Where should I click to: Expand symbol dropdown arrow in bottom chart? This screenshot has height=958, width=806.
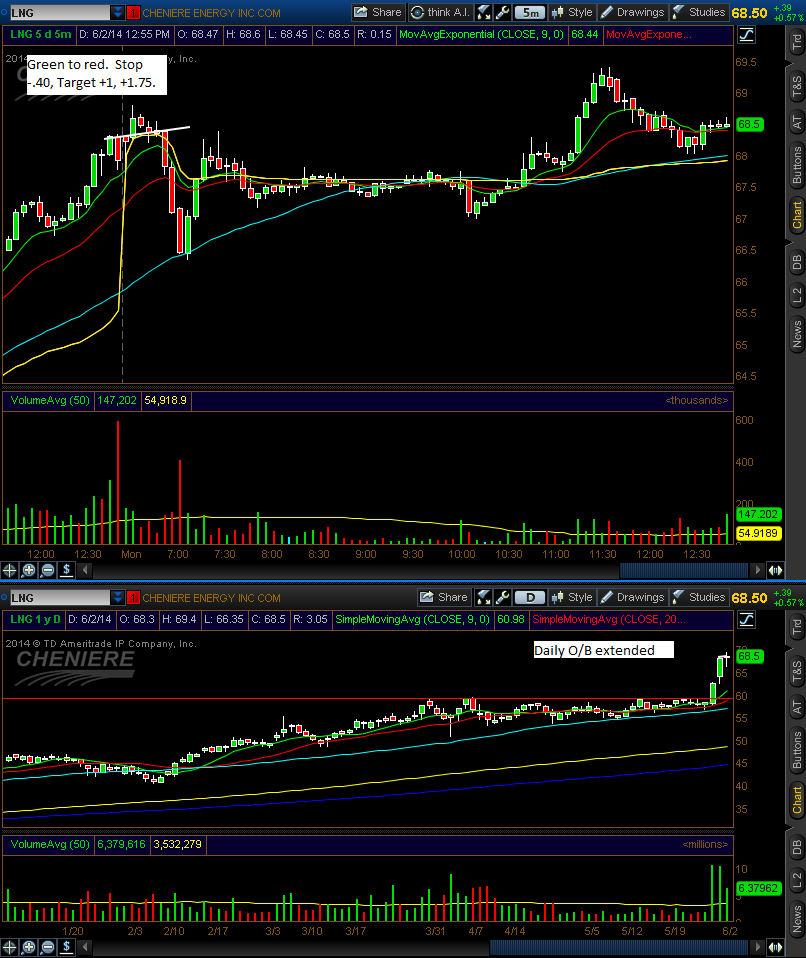pos(118,598)
